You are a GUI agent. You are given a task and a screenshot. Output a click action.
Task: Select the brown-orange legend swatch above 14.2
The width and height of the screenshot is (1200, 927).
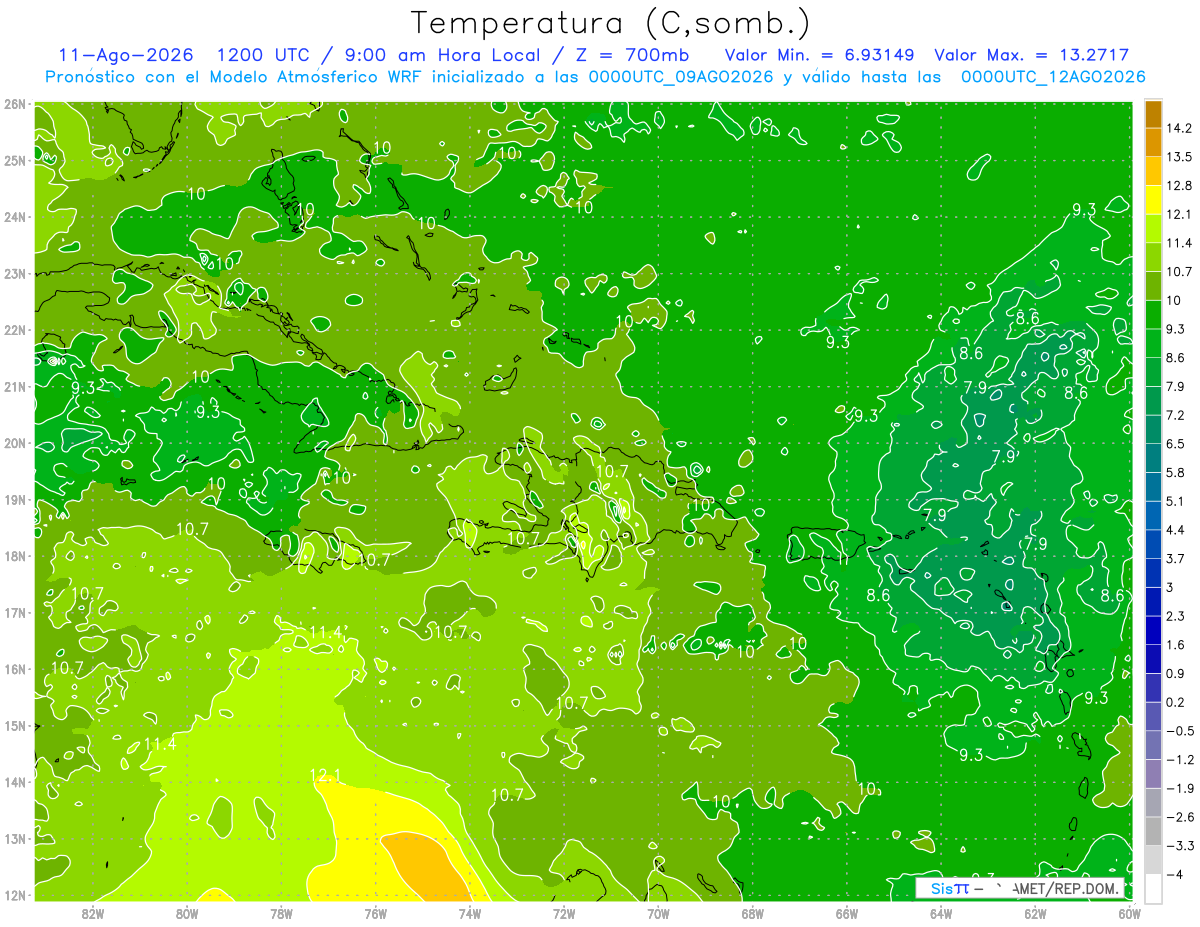tap(1153, 113)
